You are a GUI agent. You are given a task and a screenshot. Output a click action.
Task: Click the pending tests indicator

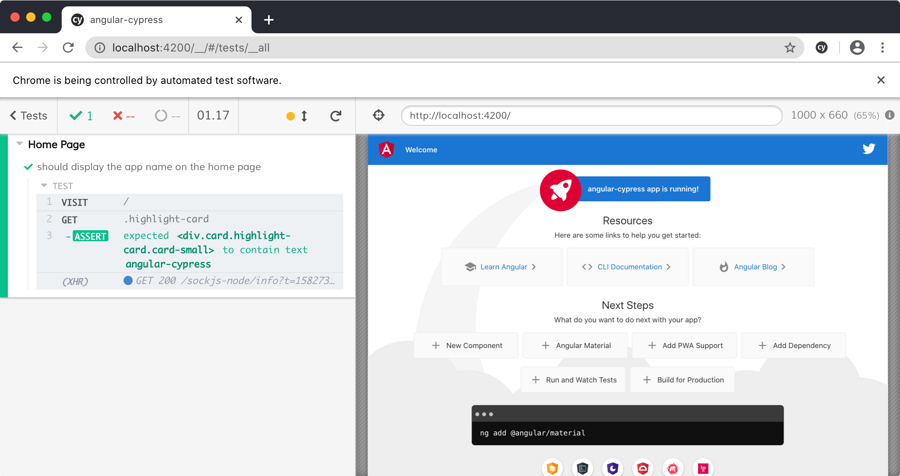point(168,115)
